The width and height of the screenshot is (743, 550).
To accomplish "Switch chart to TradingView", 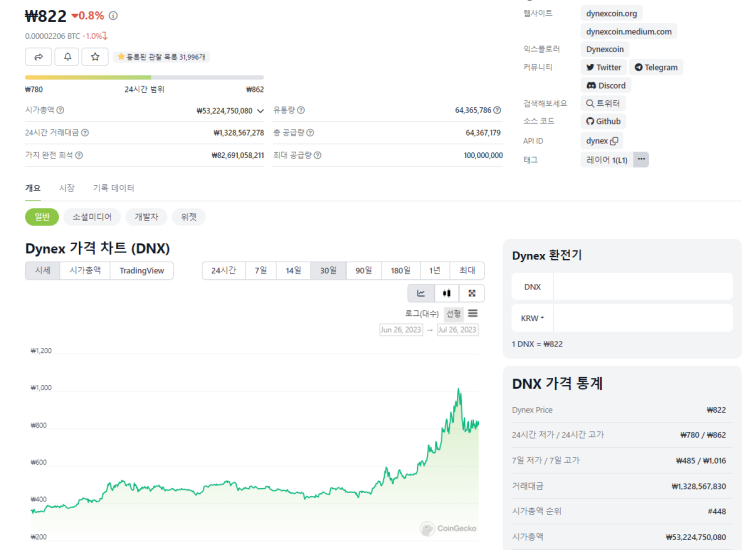I will [142, 270].
